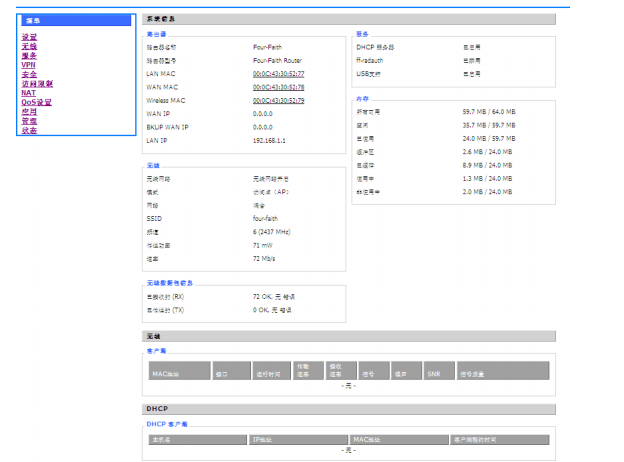Select the 应用 sidebar link
624x462 pixels.
[x=29, y=111]
